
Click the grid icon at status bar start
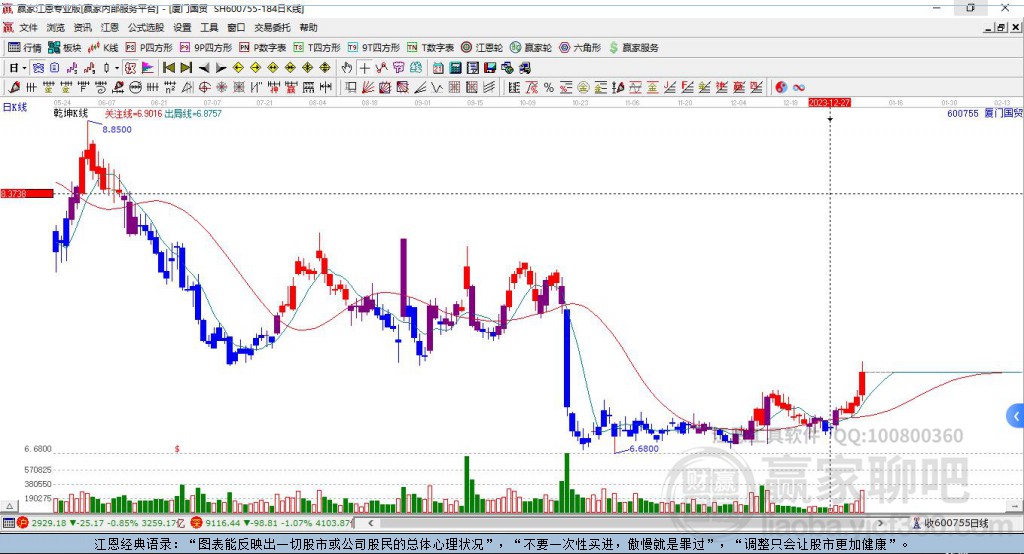8,523
